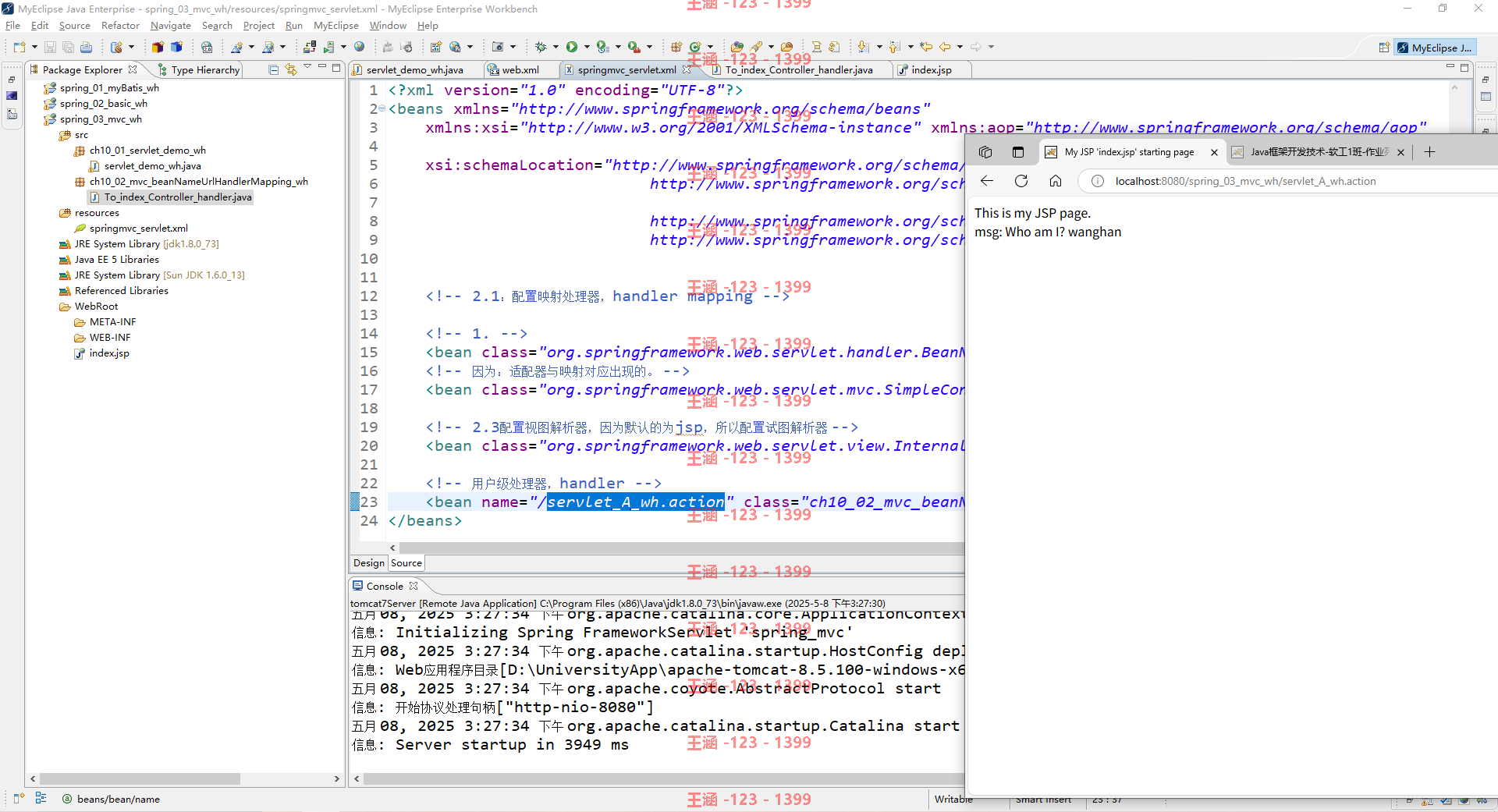Click the Print icon in toolbar
Image resolution: width=1498 pixels, height=812 pixels.
(86, 47)
